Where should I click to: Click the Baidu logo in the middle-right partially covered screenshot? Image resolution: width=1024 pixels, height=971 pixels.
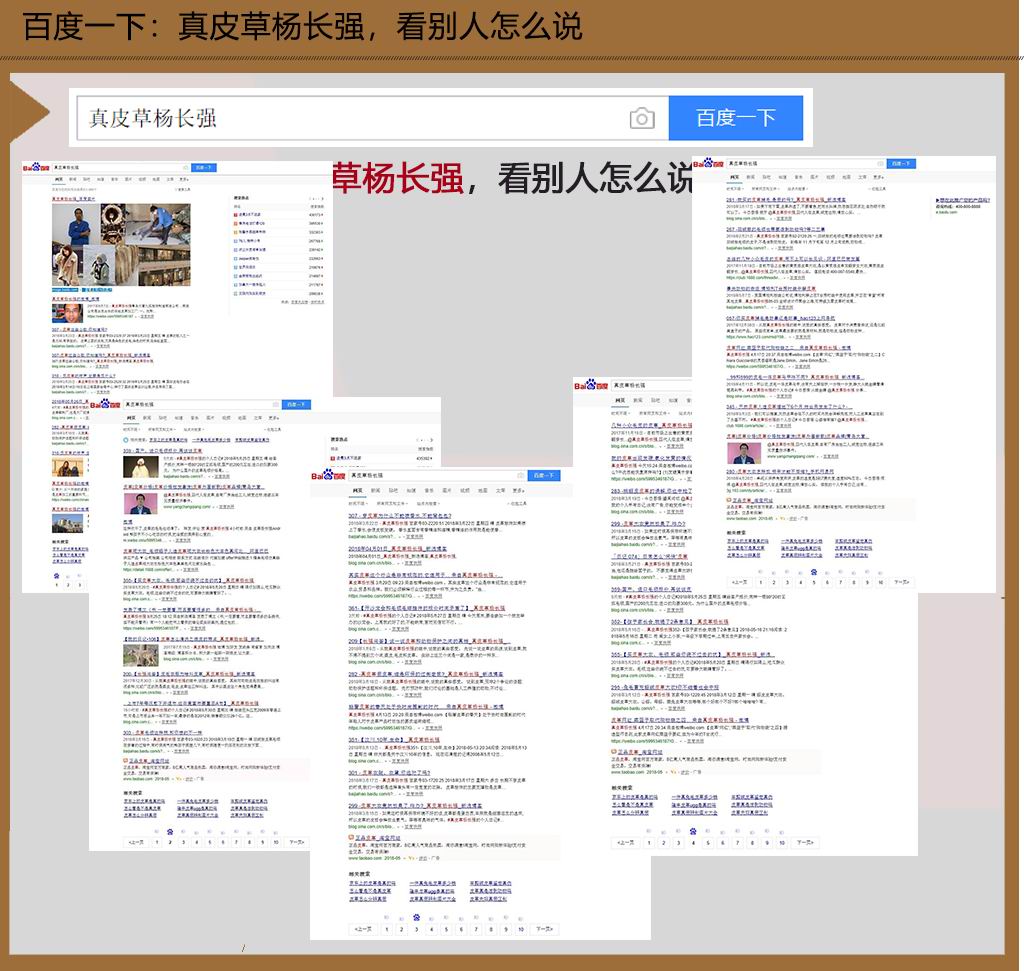pos(591,385)
